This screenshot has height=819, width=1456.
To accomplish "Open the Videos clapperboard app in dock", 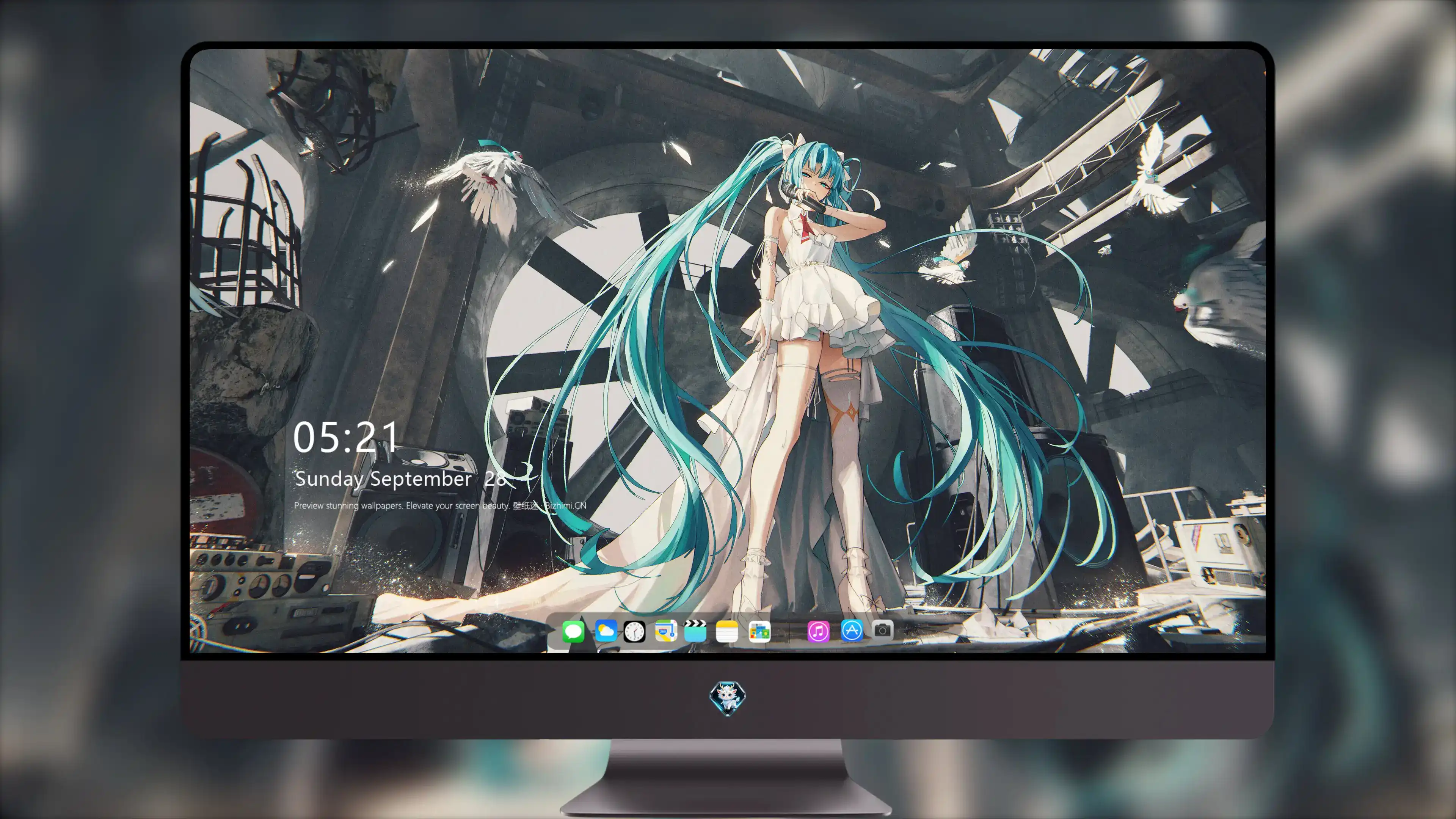I will point(695,631).
